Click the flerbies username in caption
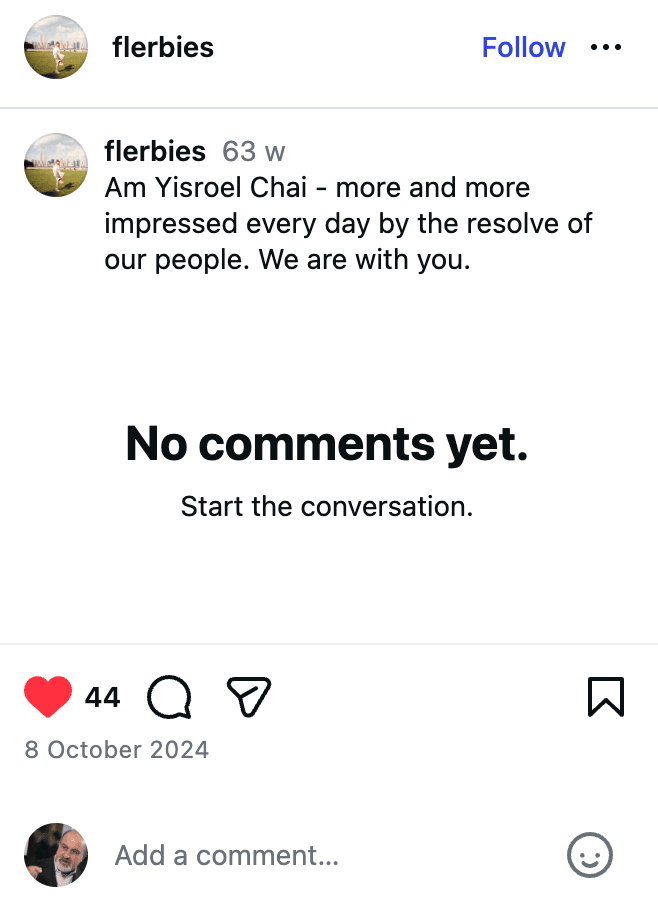This screenshot has height=910, width=658. coord(155,152)
